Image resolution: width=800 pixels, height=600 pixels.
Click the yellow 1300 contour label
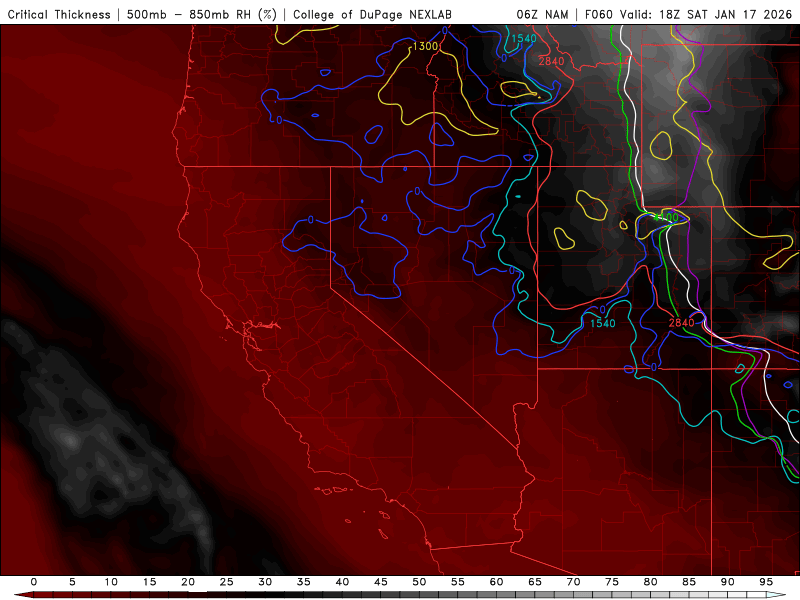[425, 46]
